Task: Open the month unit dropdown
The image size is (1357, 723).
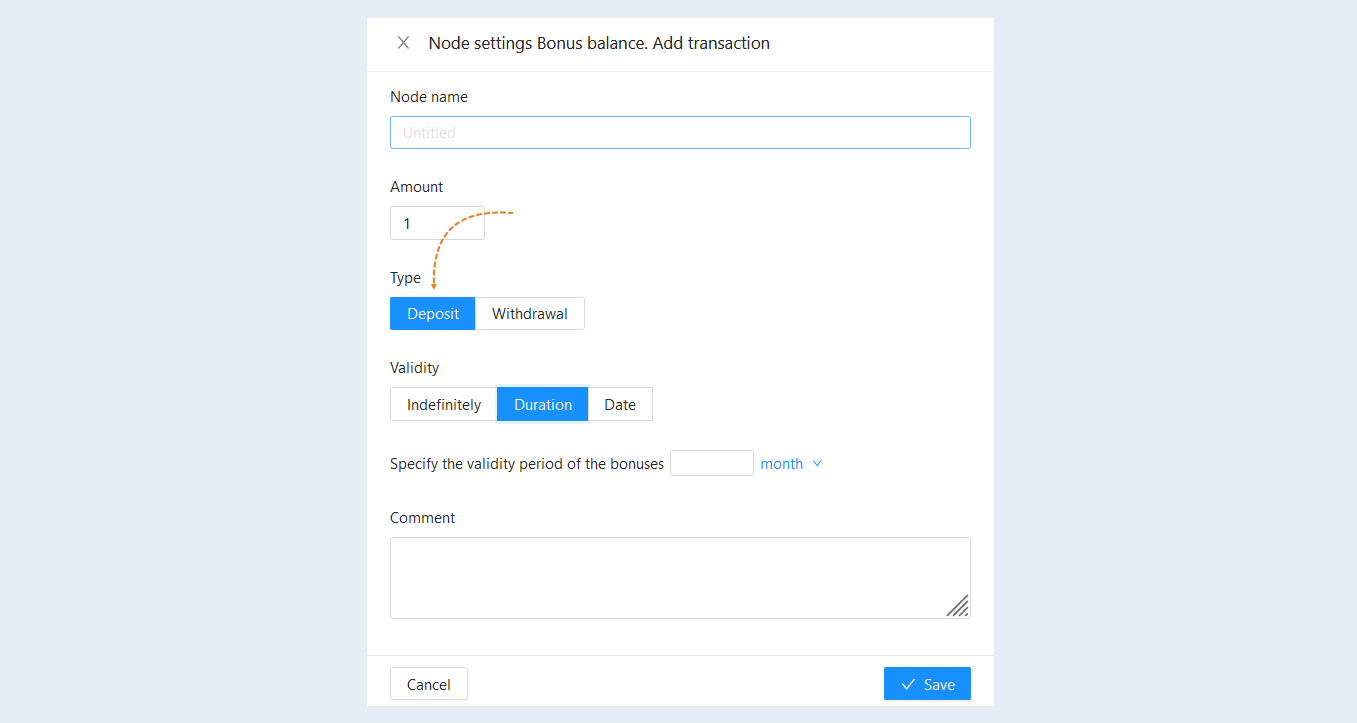Action: pos(791,463)
